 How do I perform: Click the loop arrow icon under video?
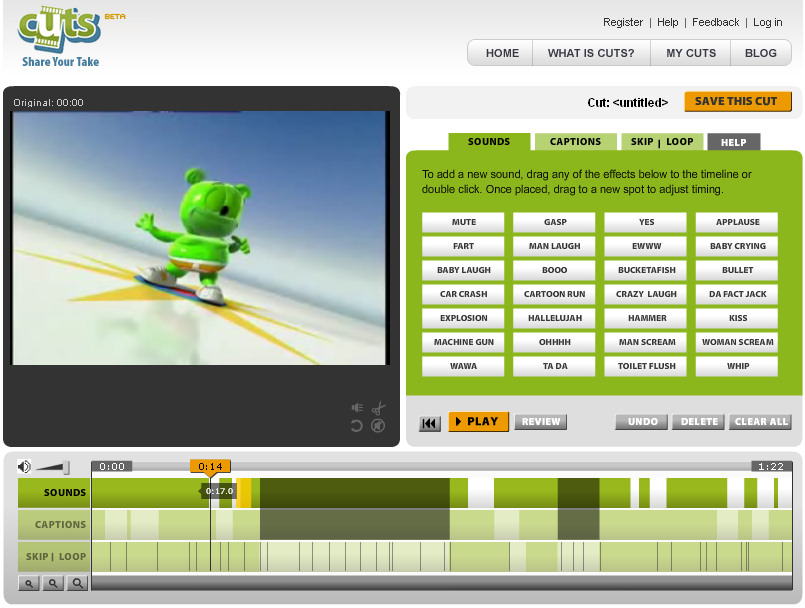click(x=356, y=426)
